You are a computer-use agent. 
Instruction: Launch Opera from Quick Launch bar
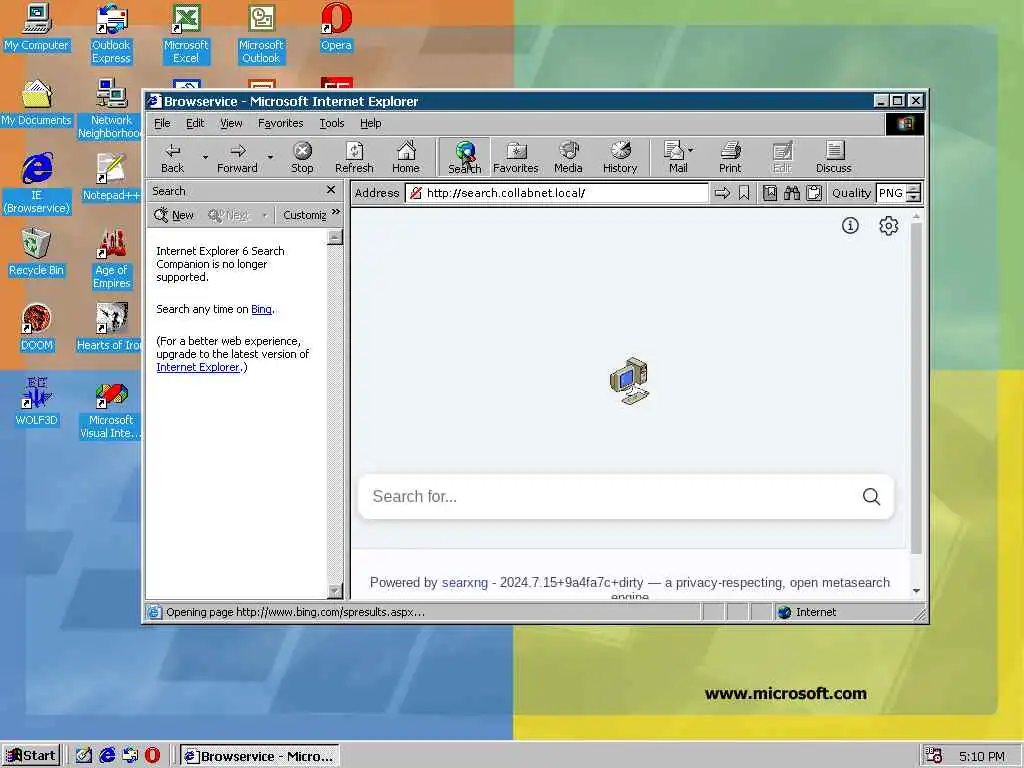[152, 756]
